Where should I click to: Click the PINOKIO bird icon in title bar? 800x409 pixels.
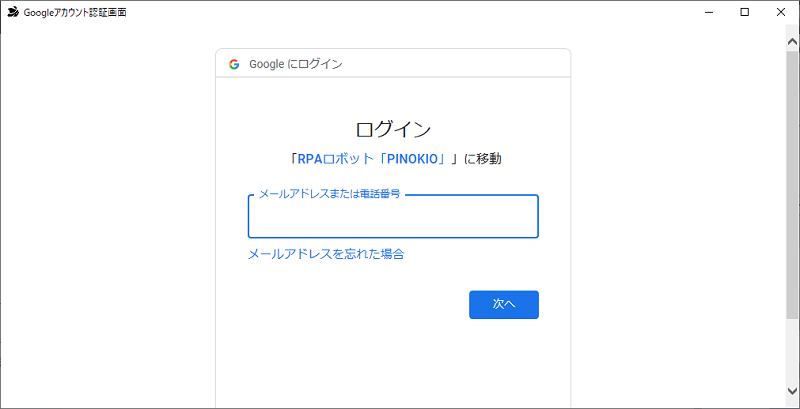coord(13,12)
